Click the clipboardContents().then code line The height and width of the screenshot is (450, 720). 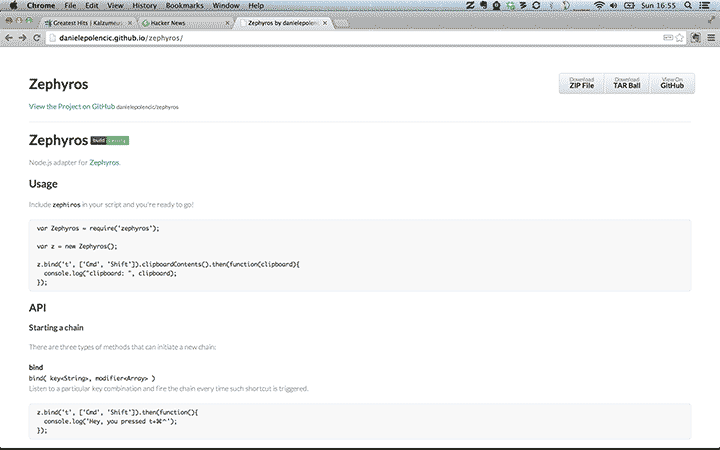pyautogui.click(x=168, y=264)
